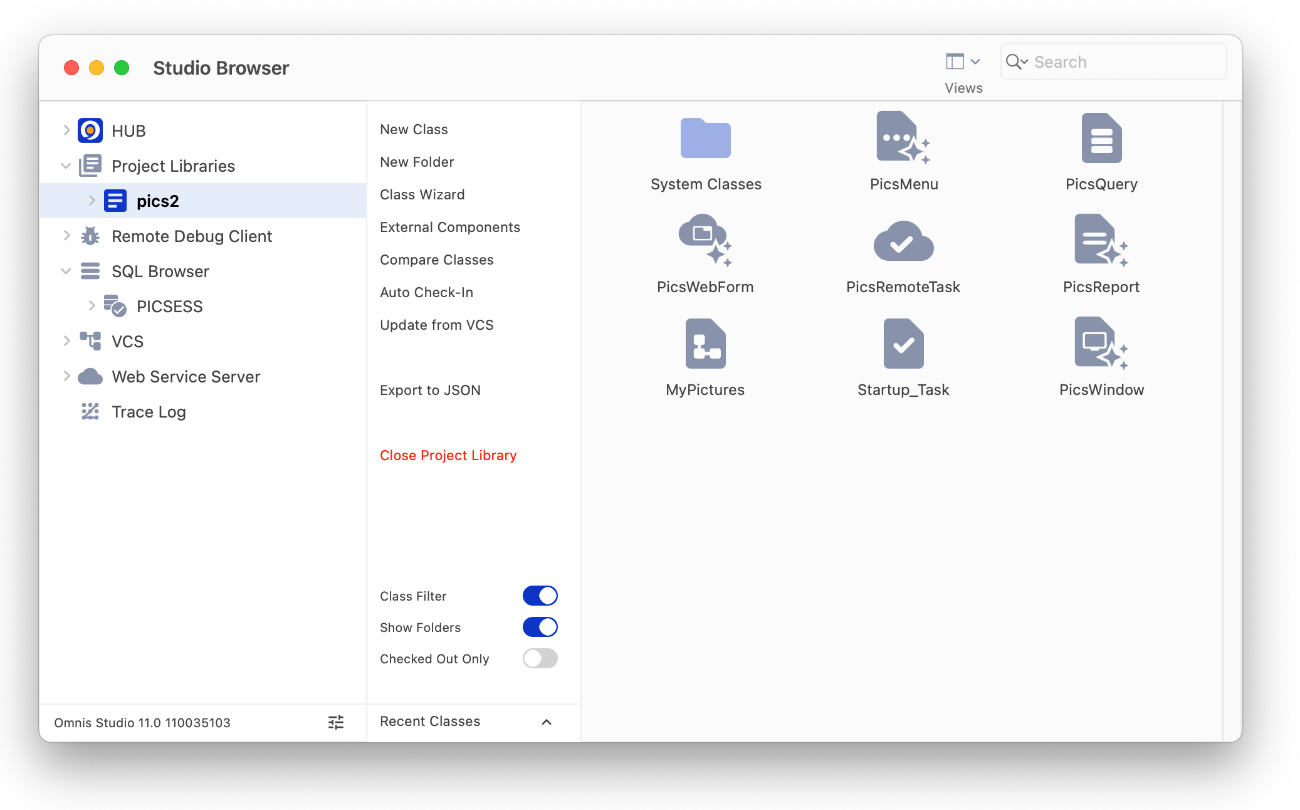
Task: Expand the Recent Classes panel chevron
Action: pyautogui.click(x=546, y=722)
